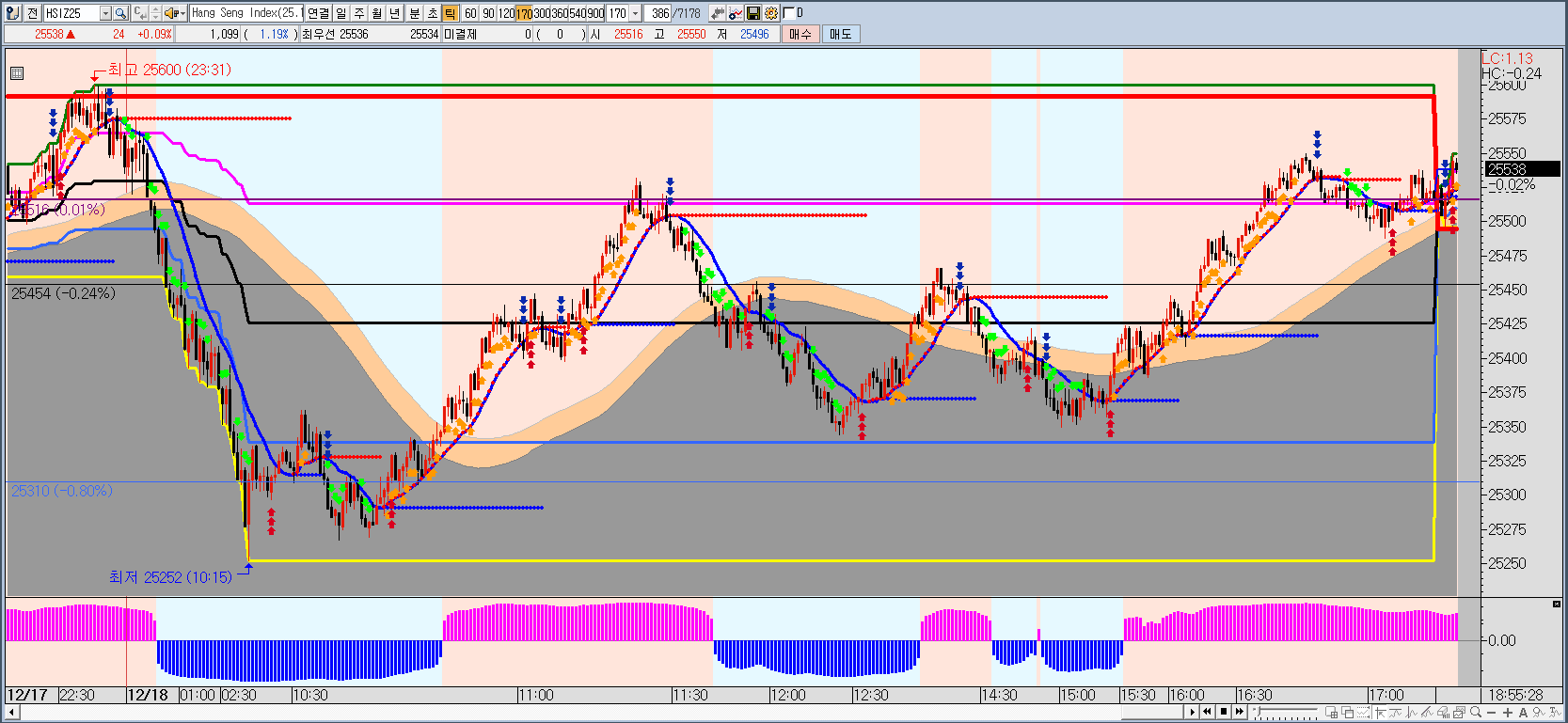Screen dimensions: 1568x723
Task: Open the data grid icon on chart
Action: click(17, 73)
